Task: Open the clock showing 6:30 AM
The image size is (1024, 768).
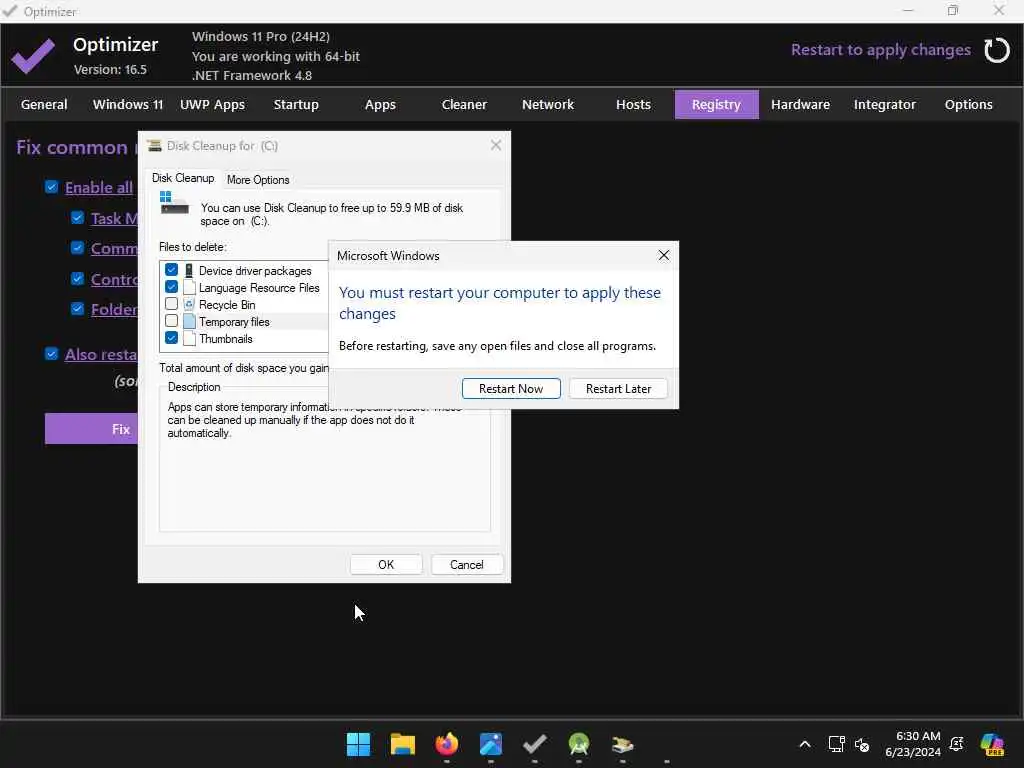Action: click(913, 744)
